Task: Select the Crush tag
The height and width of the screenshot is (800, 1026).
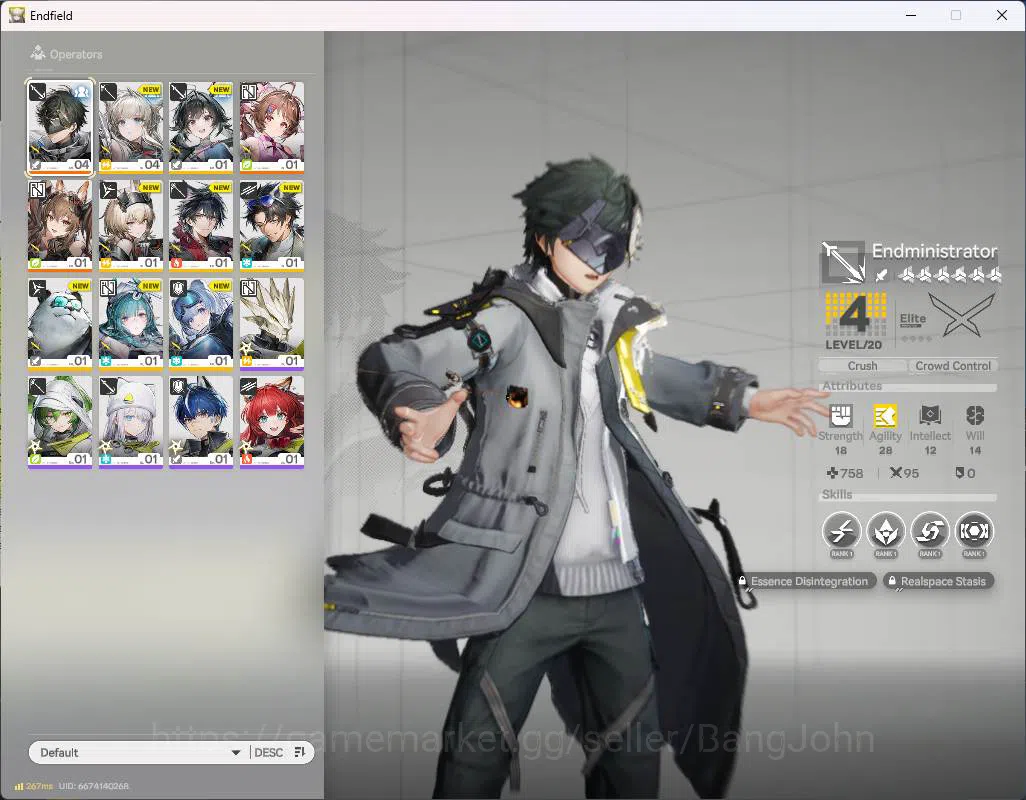Action: click(x=862, y=366)
